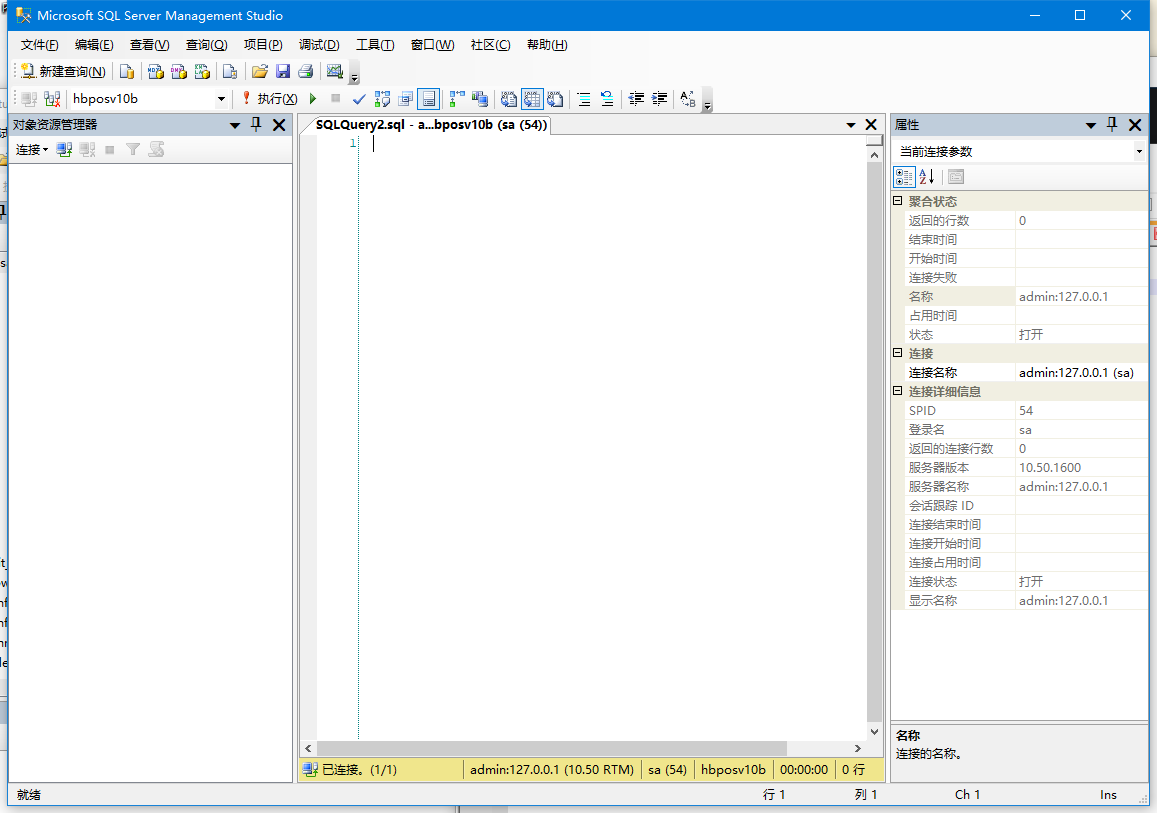Click the Change Connection icon

coord(52,99)
